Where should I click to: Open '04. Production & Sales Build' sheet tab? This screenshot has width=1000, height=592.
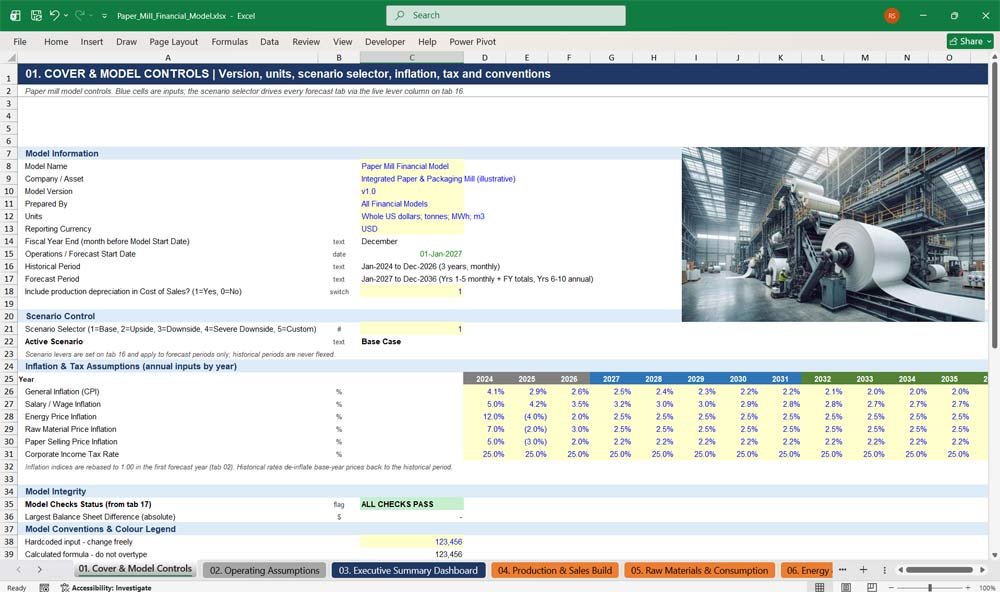(x=555, y=570)
